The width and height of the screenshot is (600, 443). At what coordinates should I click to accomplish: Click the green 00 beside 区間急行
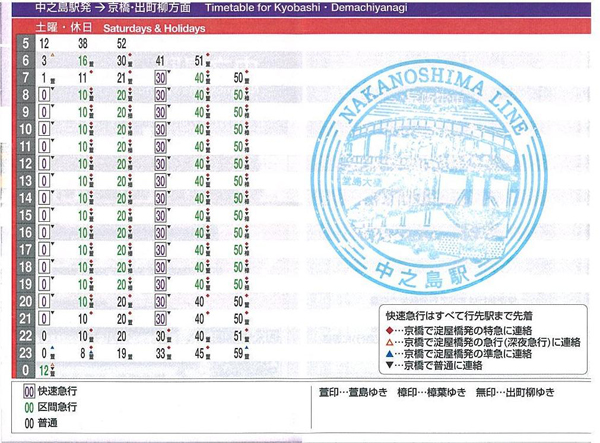click(29, 407)
